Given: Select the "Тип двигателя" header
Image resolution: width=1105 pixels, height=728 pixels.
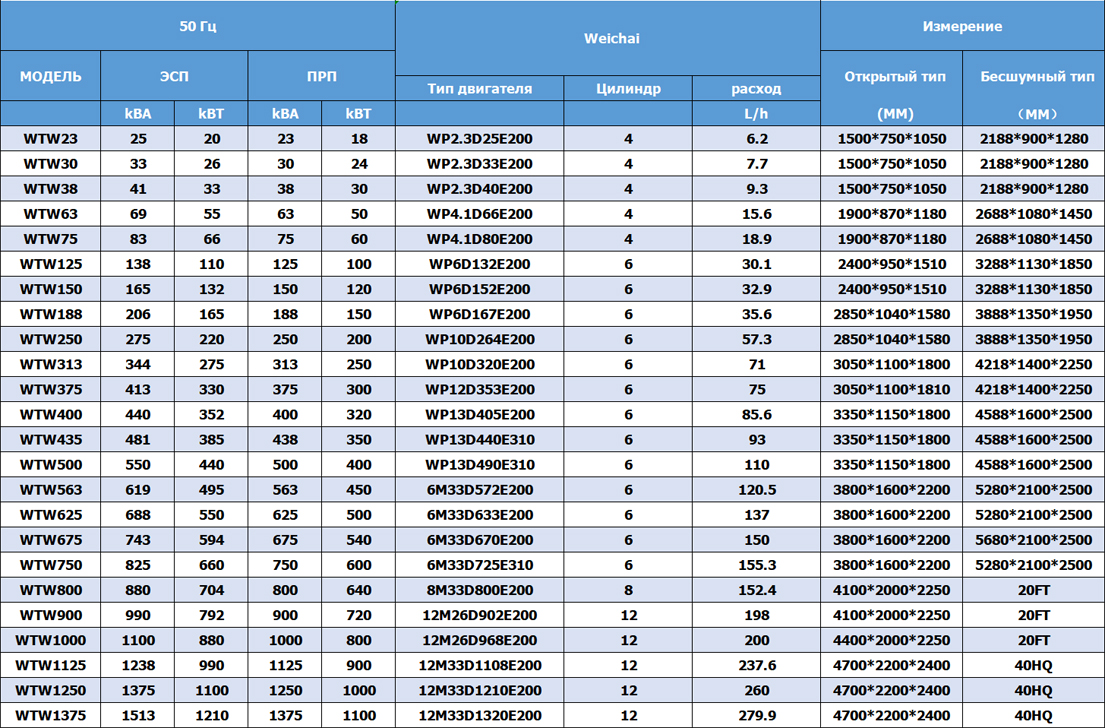Looking at the screenshot, I should point(479,89).
